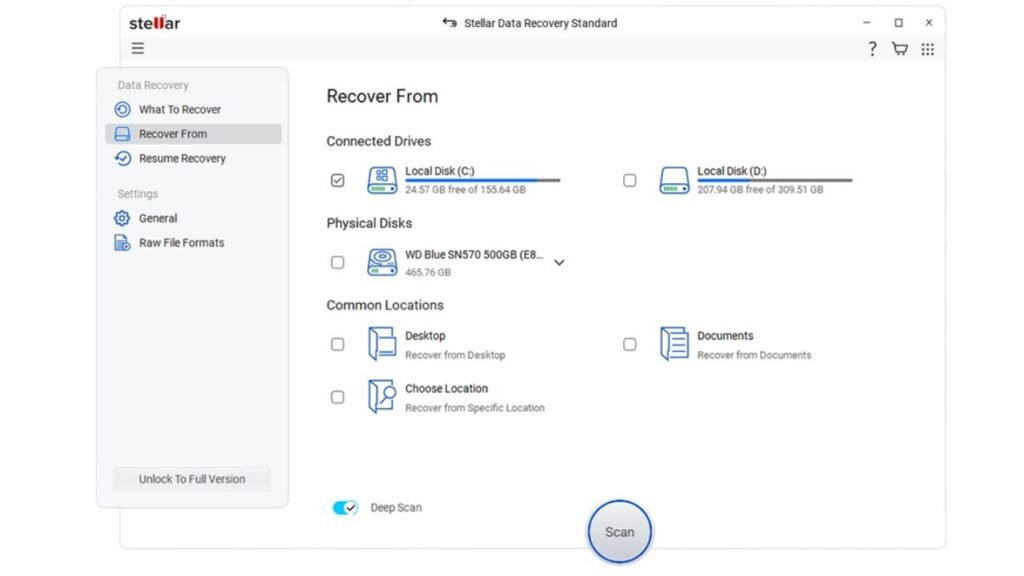Screen dimensions: 1024x576
Task: Open the hamburger menu
Action: (x=138, y=49)
